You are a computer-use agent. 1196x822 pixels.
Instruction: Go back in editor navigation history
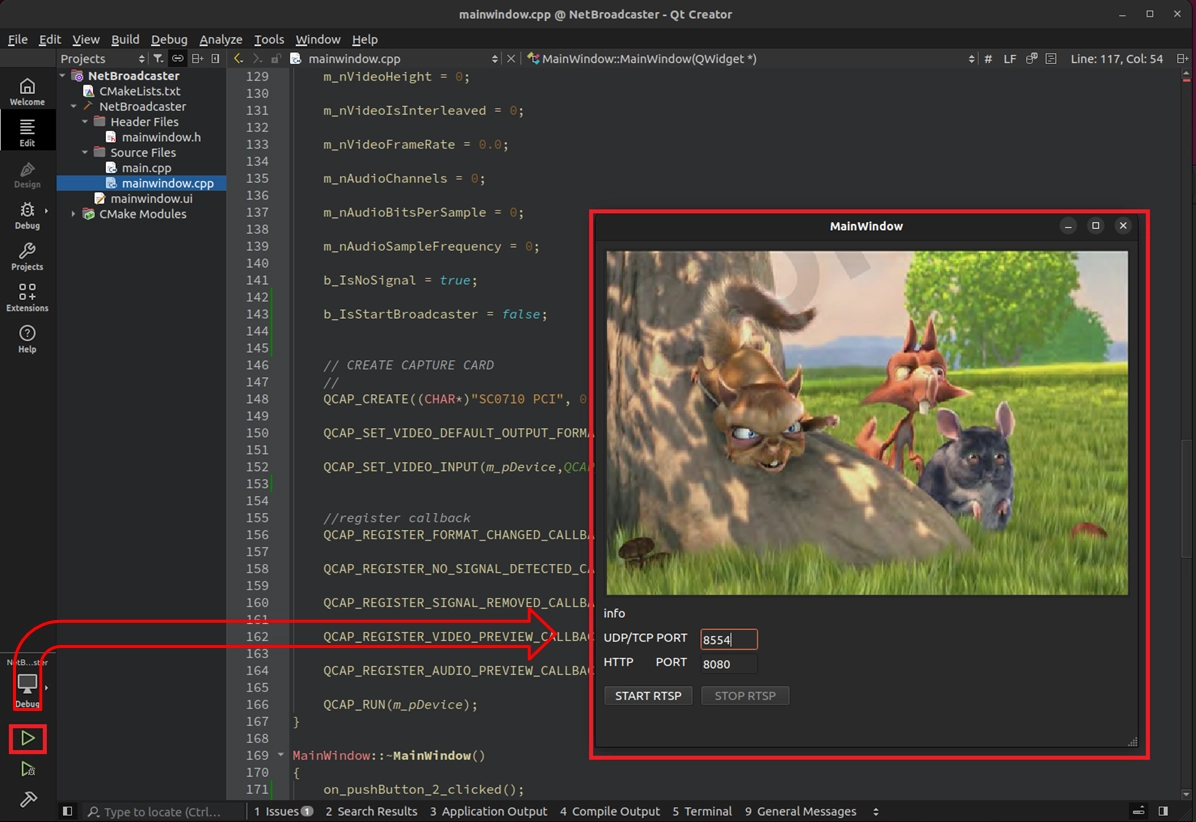[239, 58]
